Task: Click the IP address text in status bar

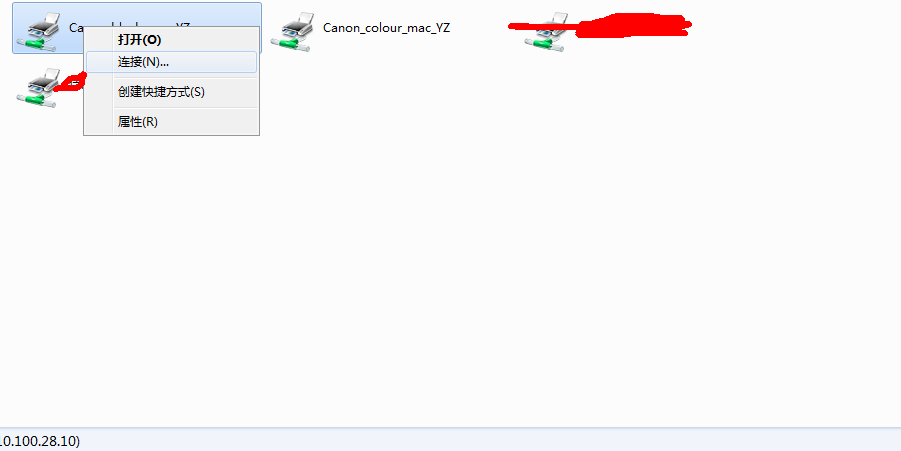Action: (39, 441)
